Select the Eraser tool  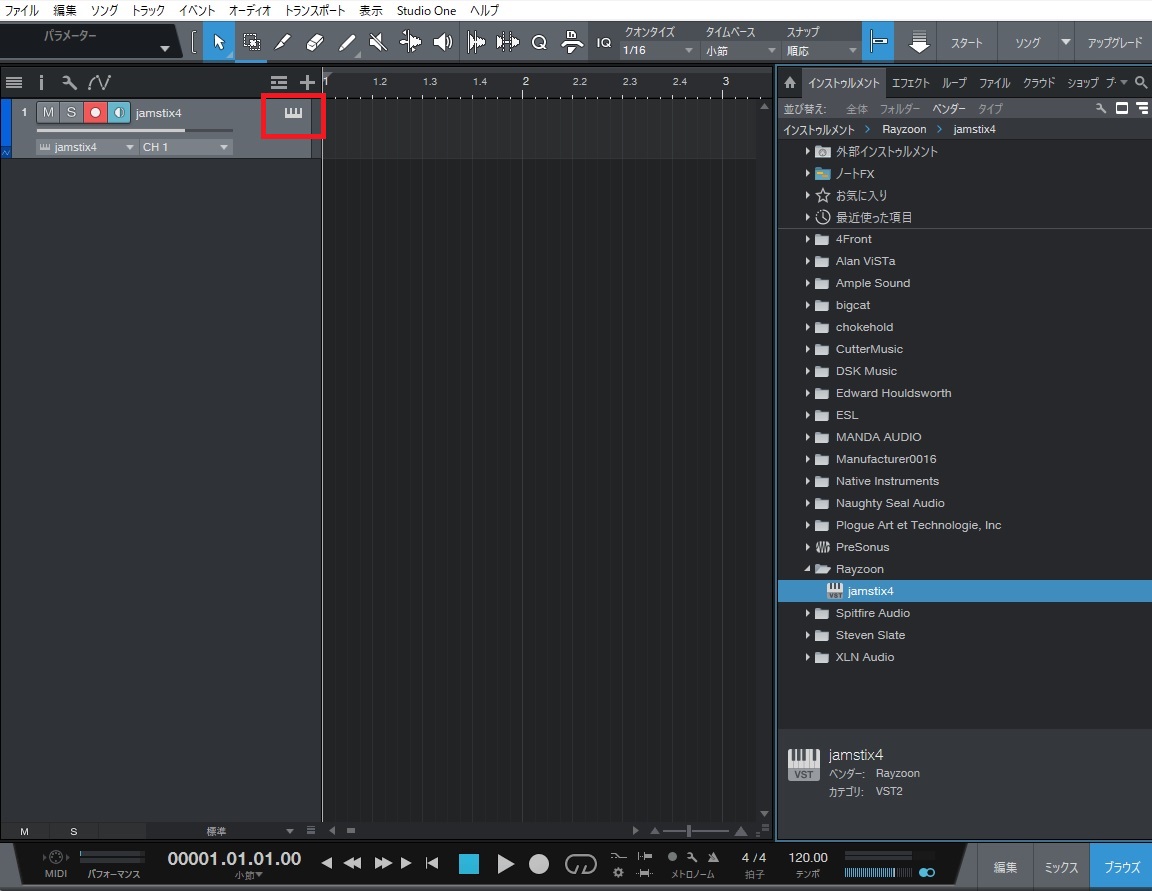click(x=314, y=43)
